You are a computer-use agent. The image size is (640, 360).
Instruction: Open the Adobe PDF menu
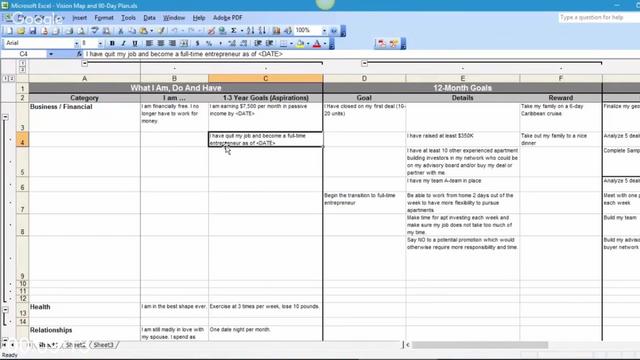click(227, 18)
